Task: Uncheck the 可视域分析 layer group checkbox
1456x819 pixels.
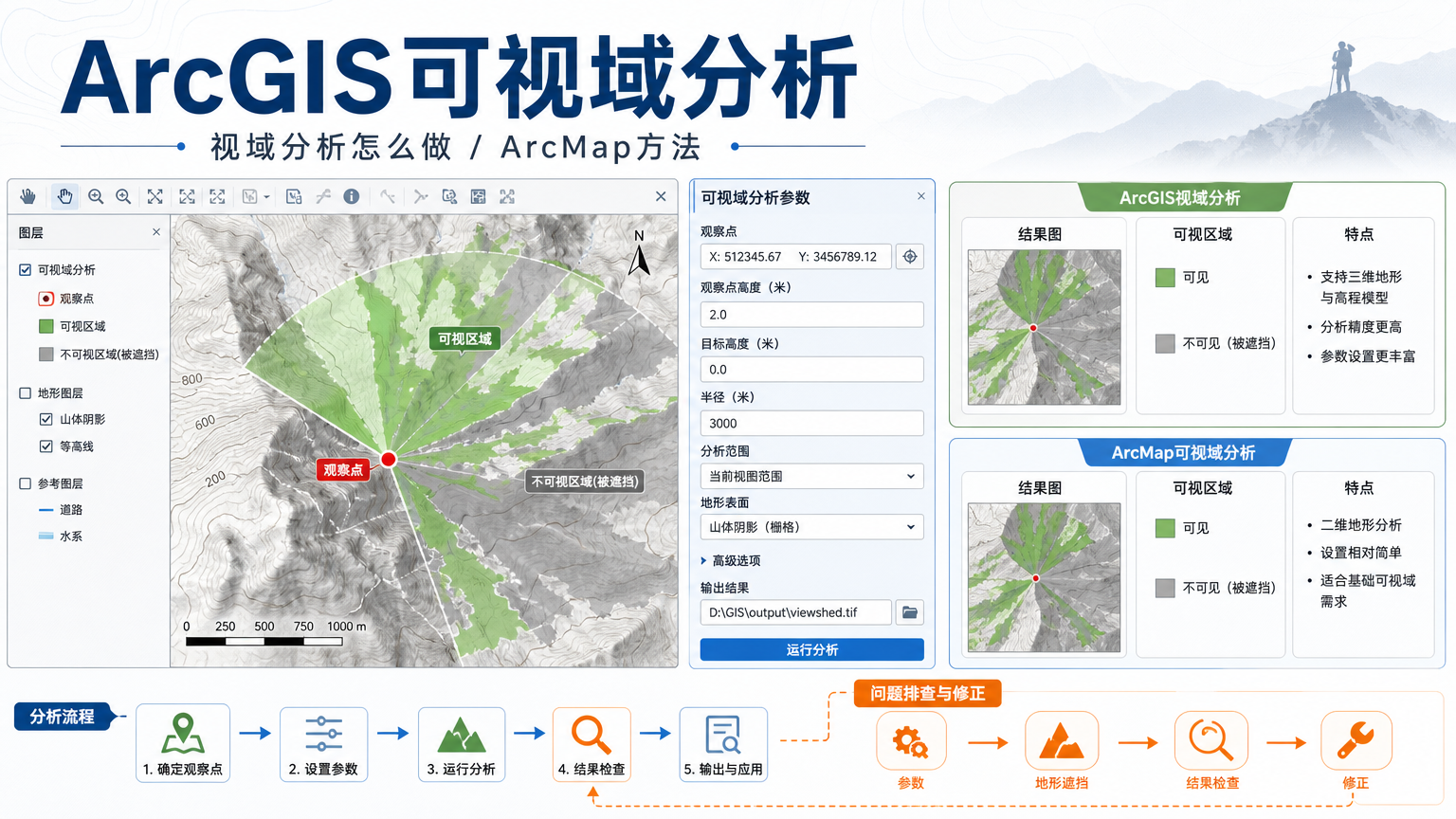Action: pos(26,270)
